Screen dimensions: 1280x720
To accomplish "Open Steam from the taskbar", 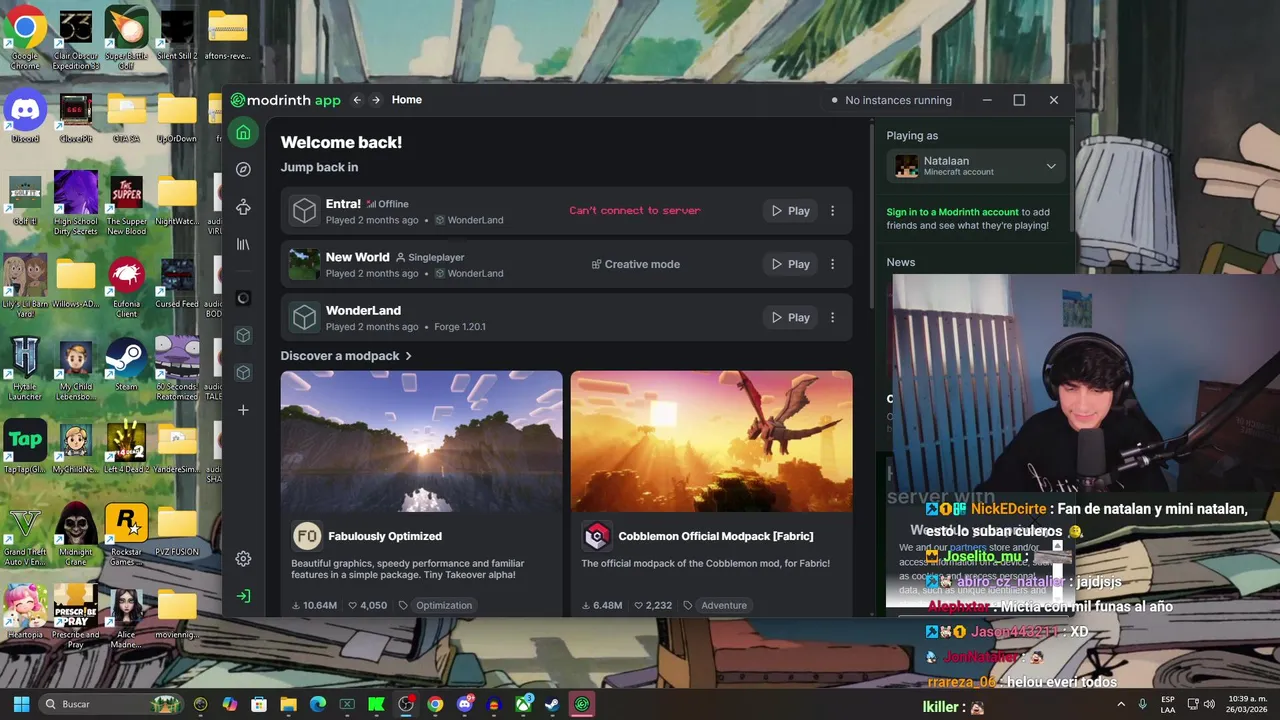I will coord(552,704).
